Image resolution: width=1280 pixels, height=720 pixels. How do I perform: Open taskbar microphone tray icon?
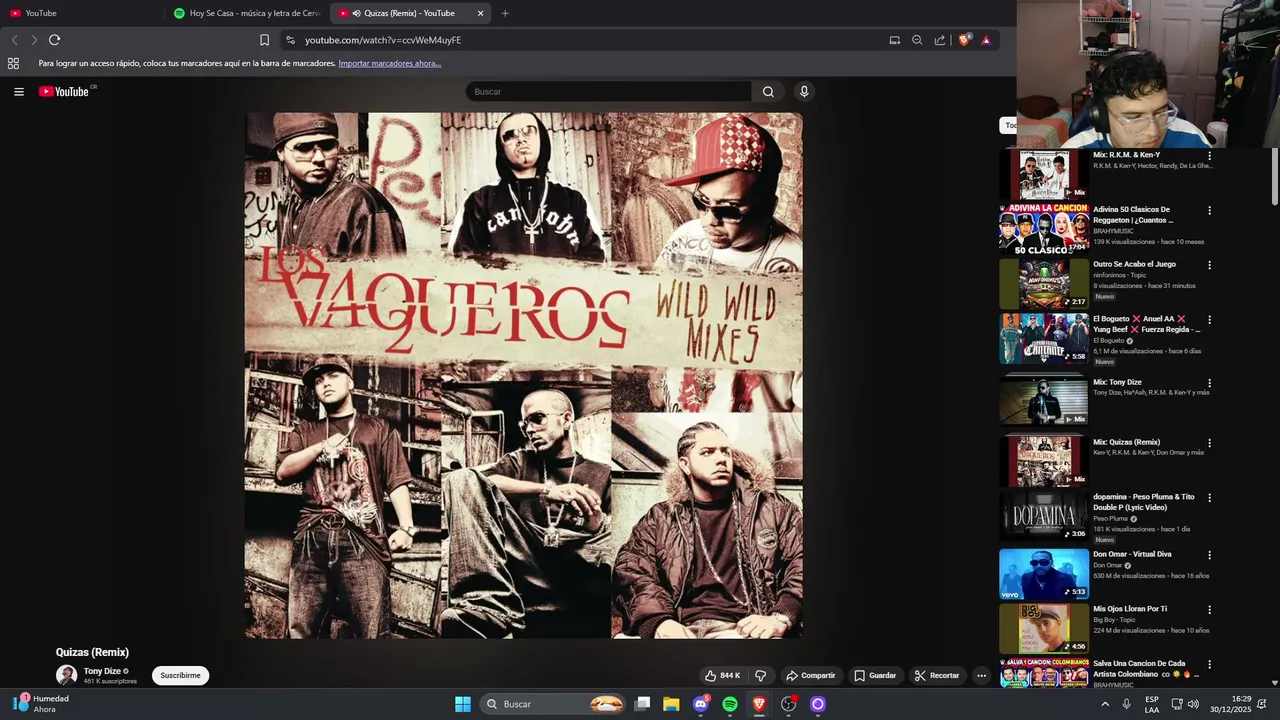1127,704
